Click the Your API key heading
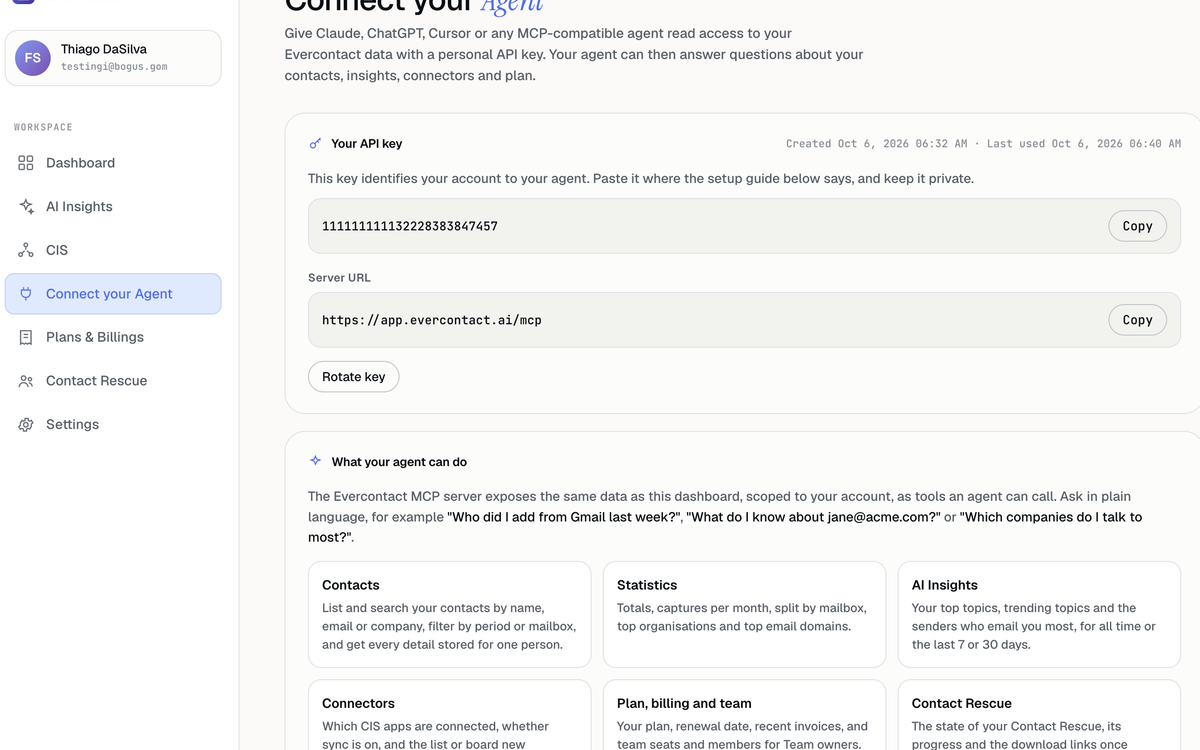This screenshot has width=1200, height=750. pyautogui.click(x=367, y=144)
